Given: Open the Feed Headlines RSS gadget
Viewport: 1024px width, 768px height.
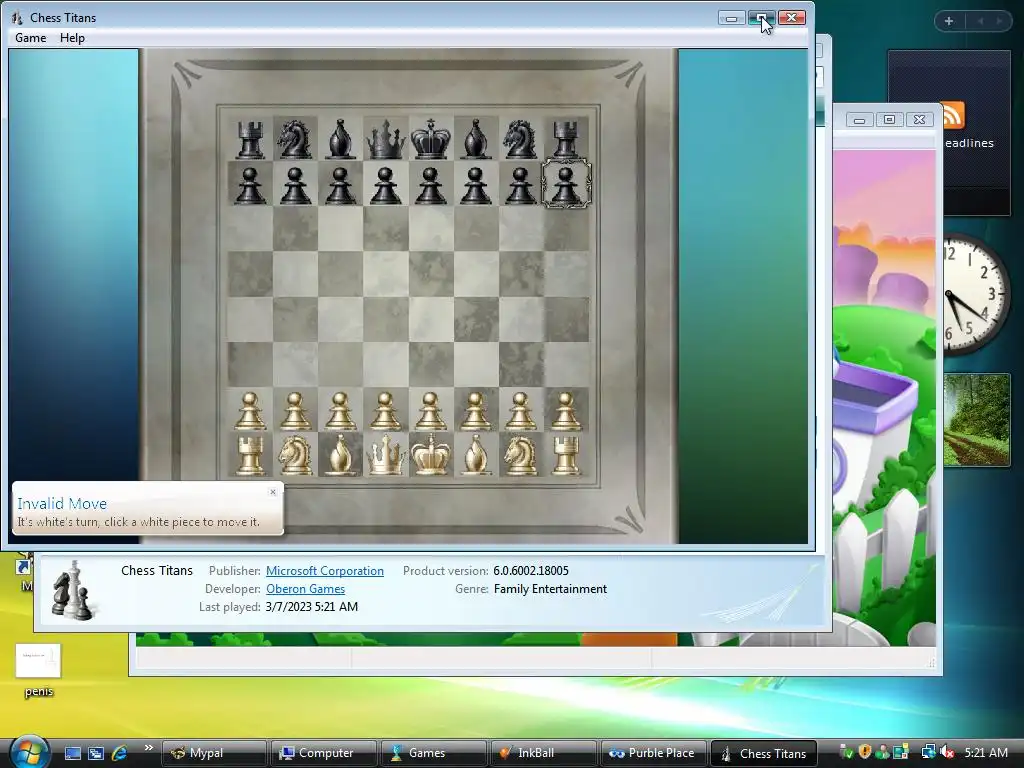Looking at the screenshot, I should click(954, 116).
